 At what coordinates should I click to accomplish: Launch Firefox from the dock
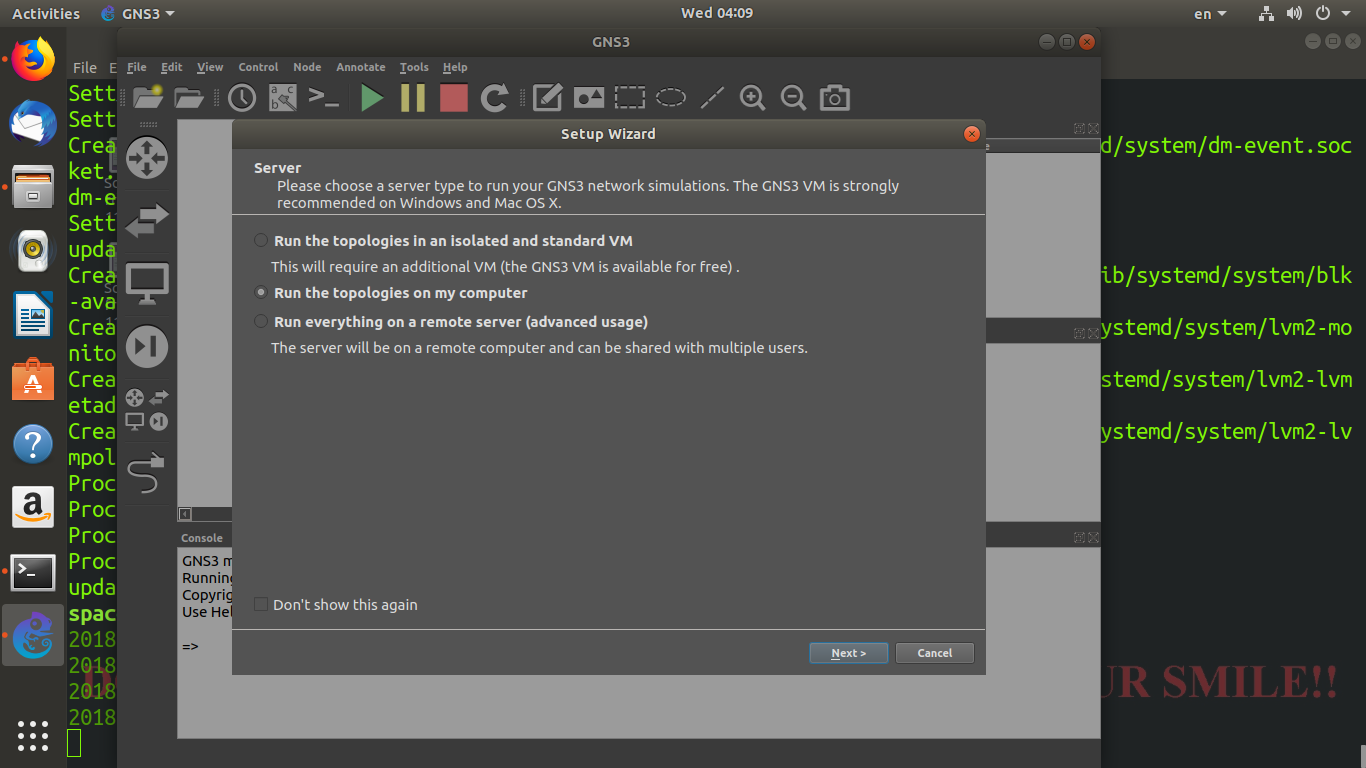pos(33,60)
